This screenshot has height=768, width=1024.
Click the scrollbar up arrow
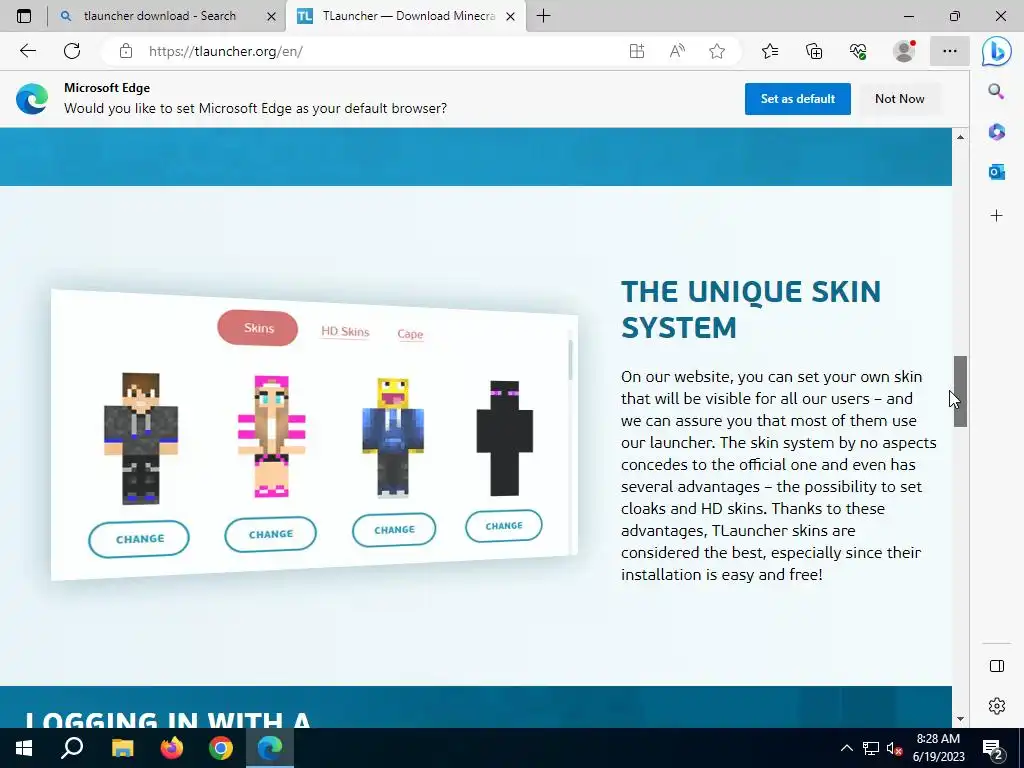click(960, 136)
